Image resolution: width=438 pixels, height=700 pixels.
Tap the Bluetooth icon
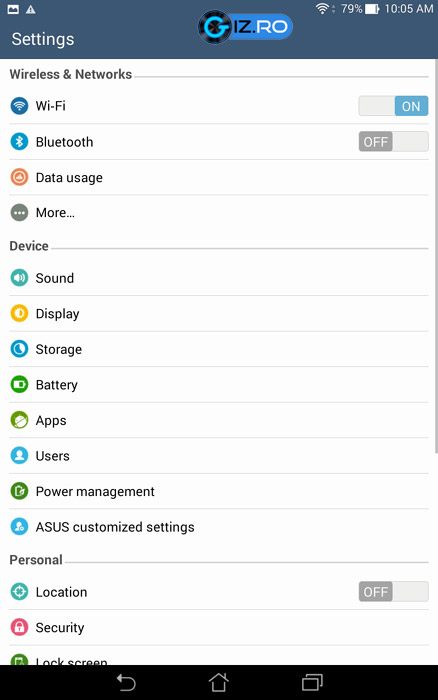tap(19, 142)
